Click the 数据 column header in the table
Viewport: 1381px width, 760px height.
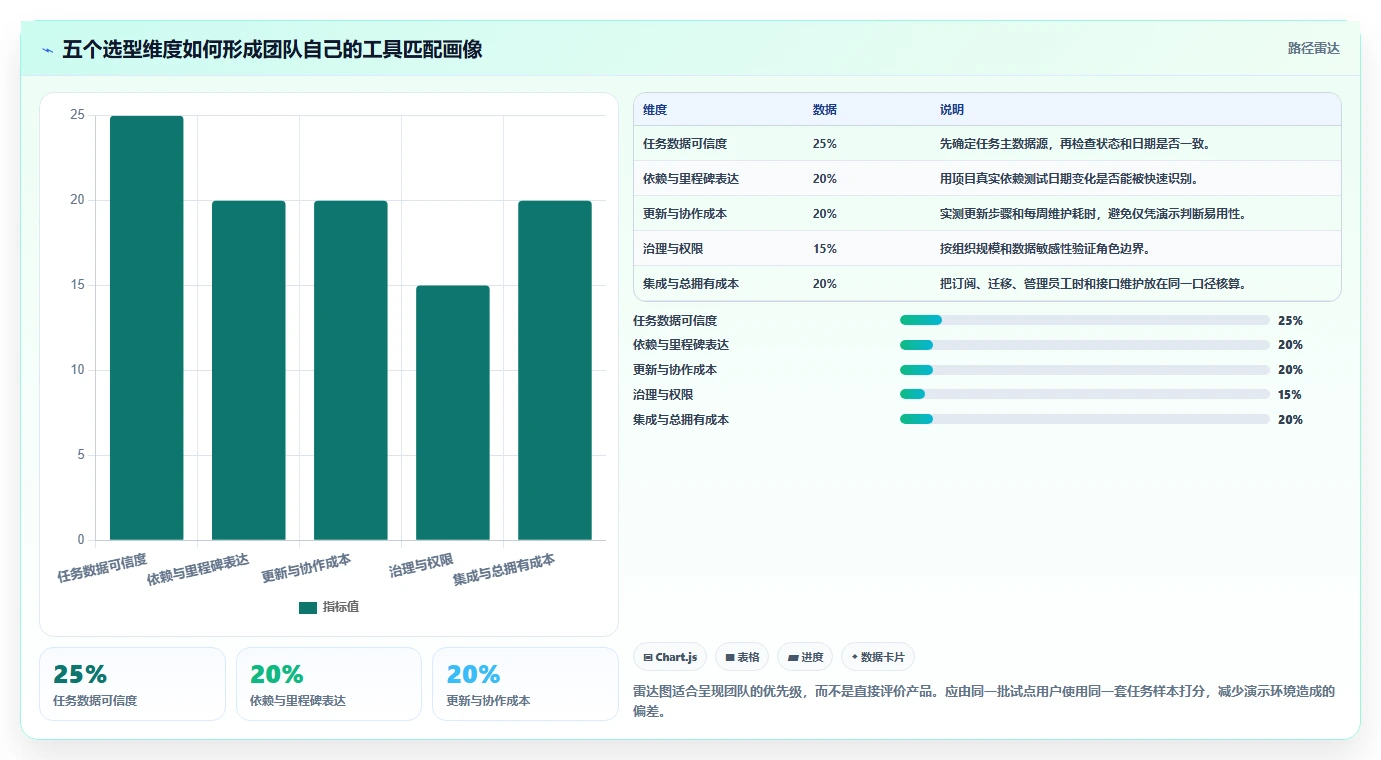tap(825, 110)
